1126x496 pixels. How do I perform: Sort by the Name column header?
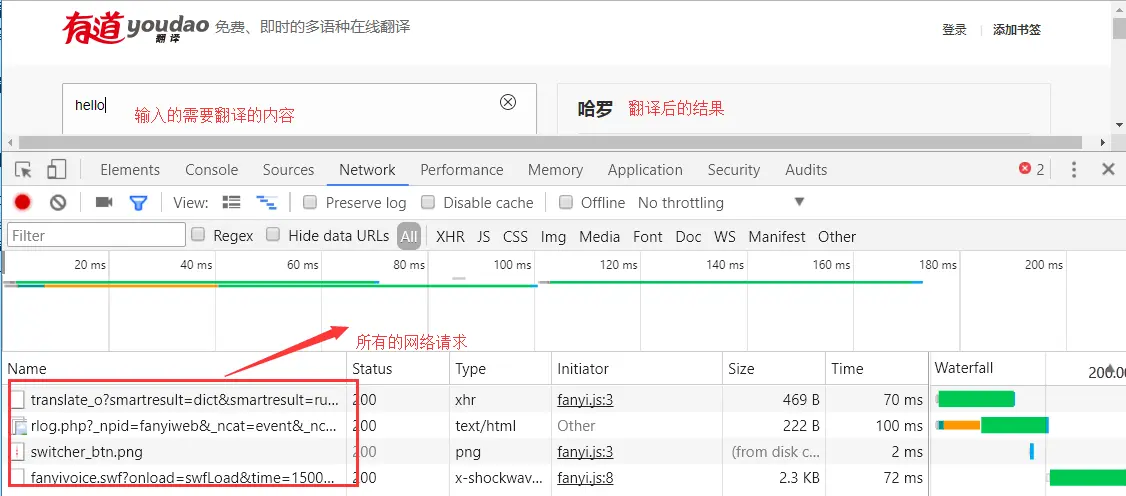click(x=176, y=369)
